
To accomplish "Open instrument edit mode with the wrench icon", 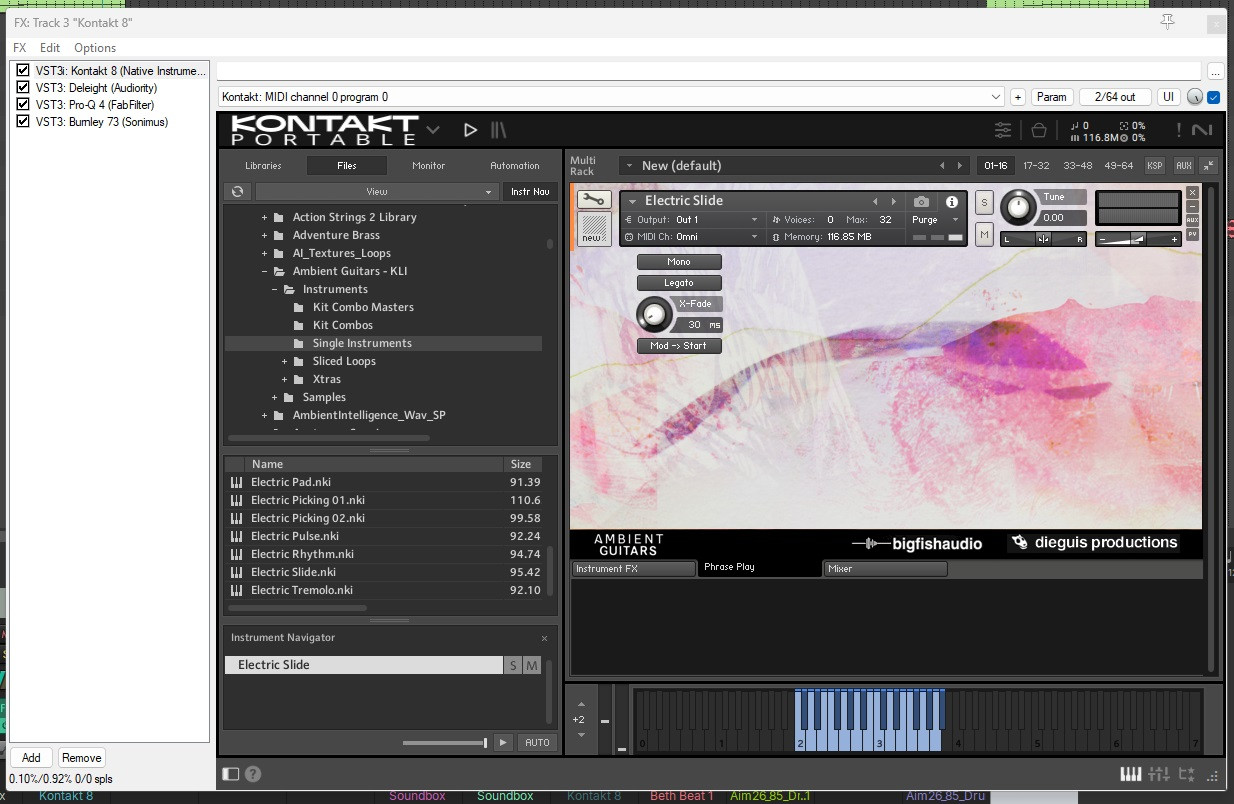I will click(594, 200).
